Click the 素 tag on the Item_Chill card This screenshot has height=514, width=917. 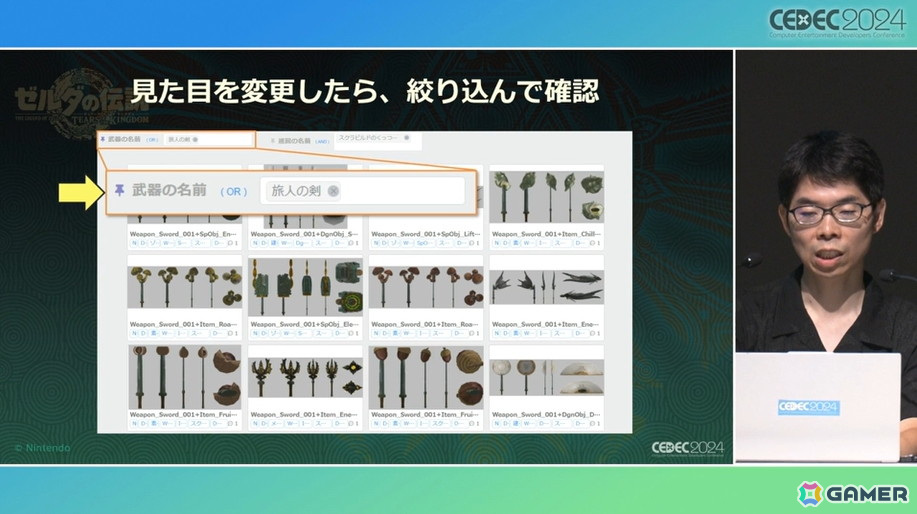(516, 243)
